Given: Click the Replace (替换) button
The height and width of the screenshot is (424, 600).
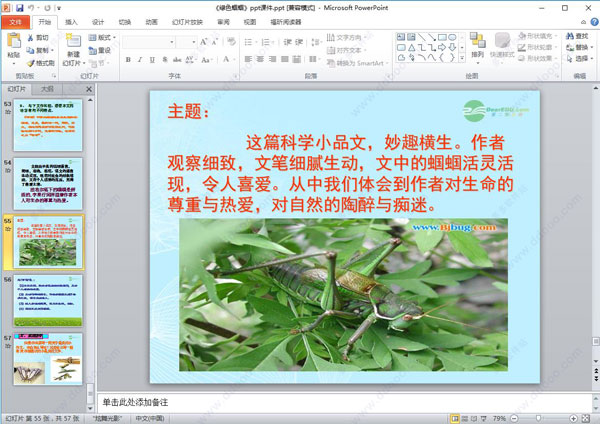Looking at the screenshot, I should point(579,47).
